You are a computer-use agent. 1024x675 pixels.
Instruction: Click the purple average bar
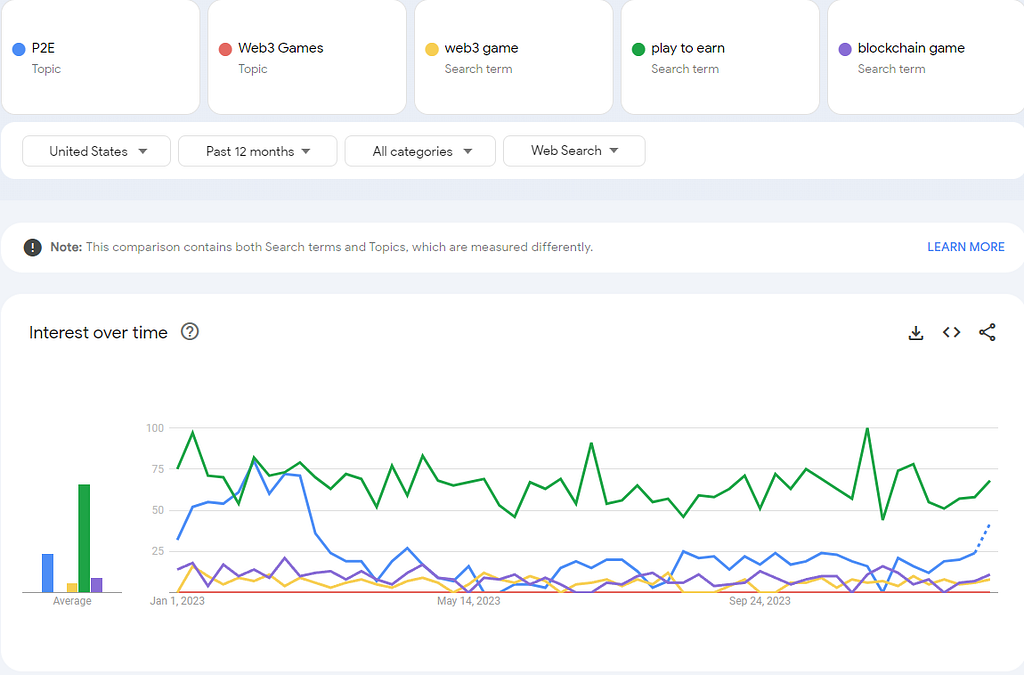[x=97, y=585]
